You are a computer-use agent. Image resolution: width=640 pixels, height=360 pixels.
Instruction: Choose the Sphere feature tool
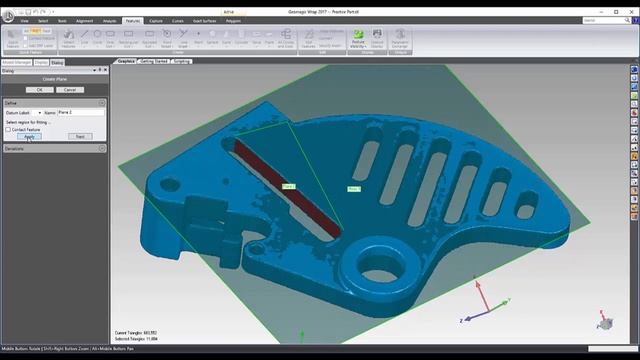(212, 39)
